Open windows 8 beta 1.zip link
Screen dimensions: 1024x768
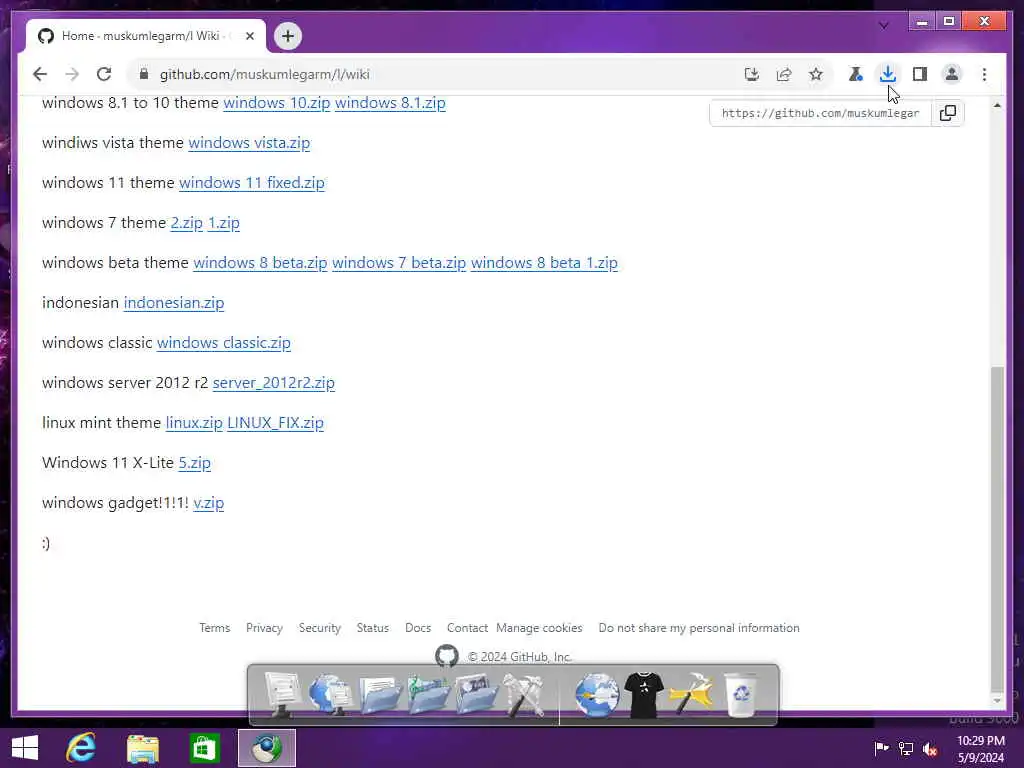tap(544, 263)
